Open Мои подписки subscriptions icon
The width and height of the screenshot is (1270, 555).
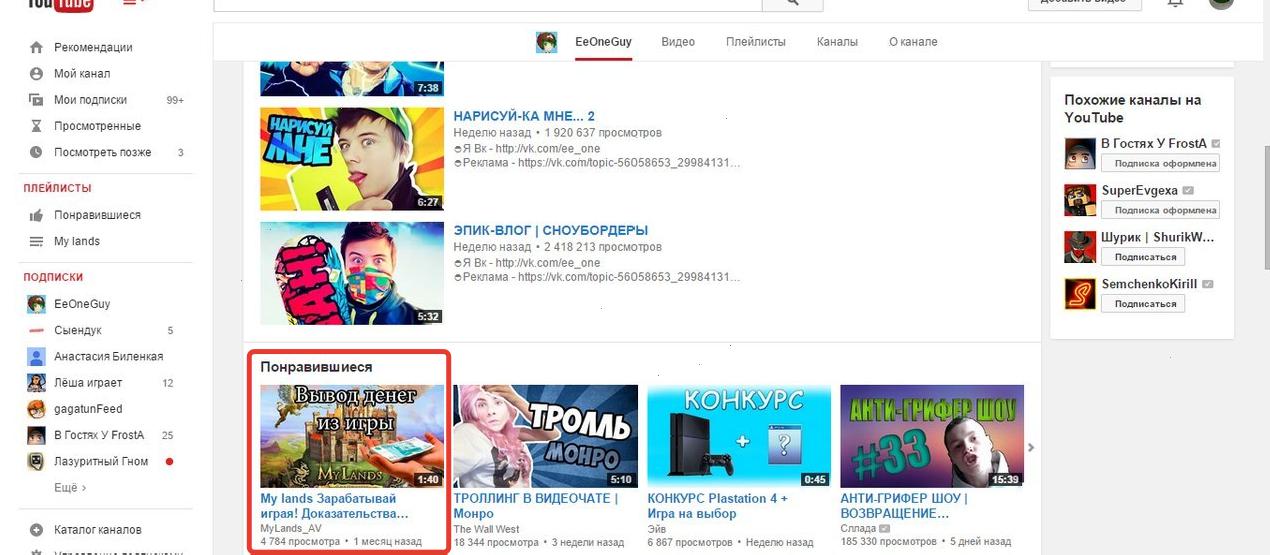[36, 100]
